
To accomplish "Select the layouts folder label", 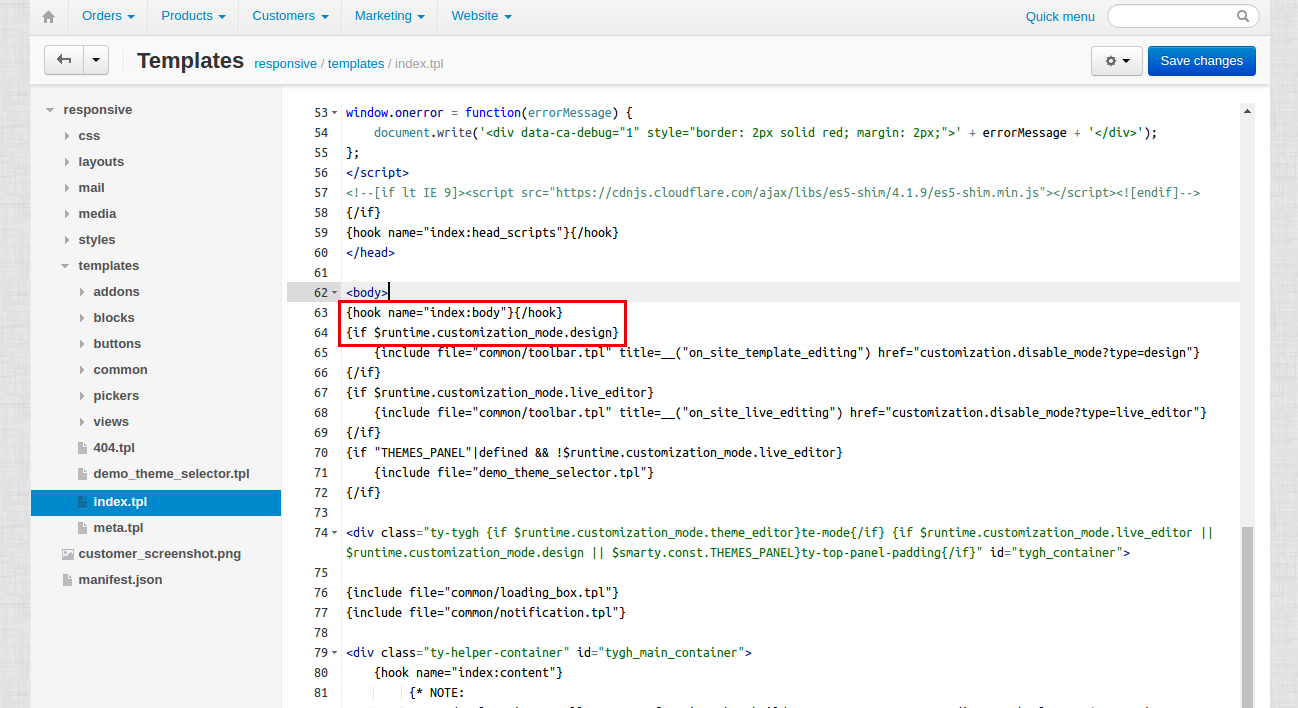I will (x=101, y=162).
